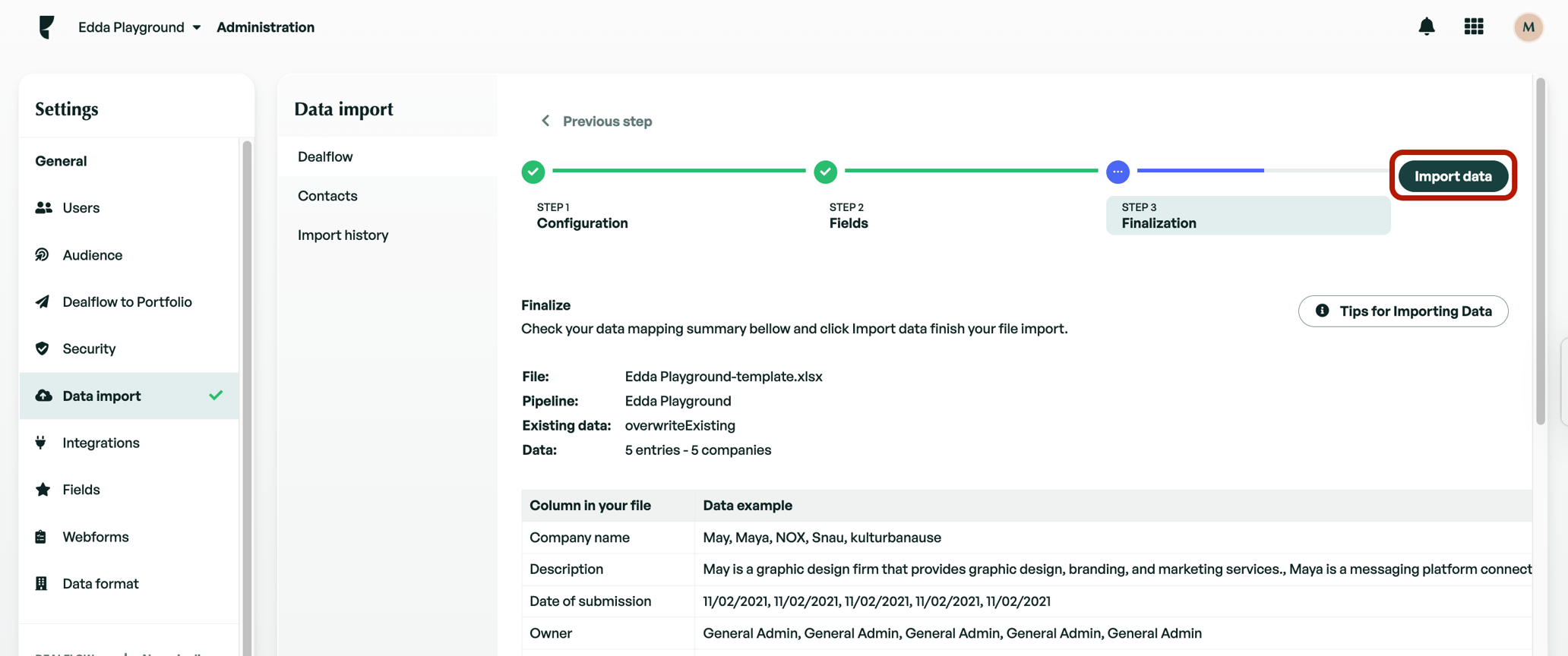Go to Audience settings
The width and height of the screenshot is (1568, 656).
pos(129,254)
